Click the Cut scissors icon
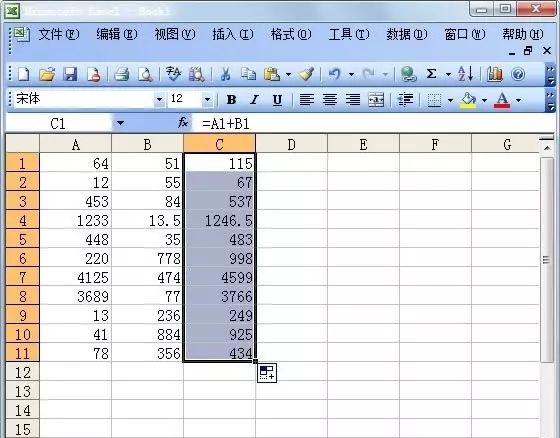Viewport: 560px width, 438px height. pyautogui.click(x=225, y=74)
